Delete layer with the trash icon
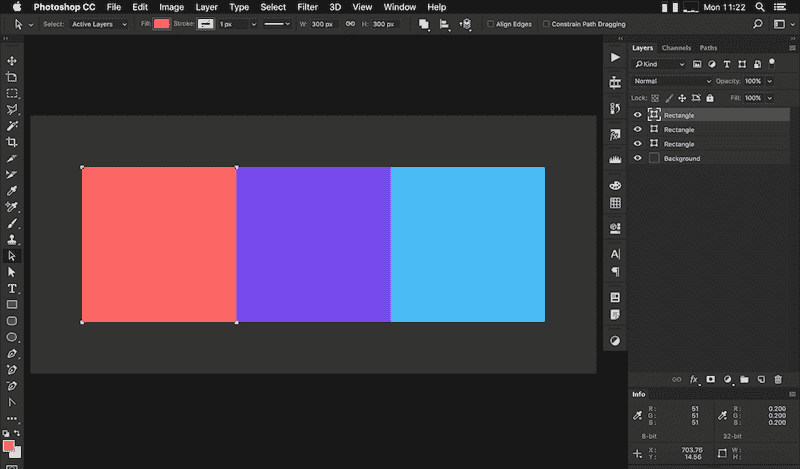This screenshot has width=800, height=469. (x=778, y=379)
